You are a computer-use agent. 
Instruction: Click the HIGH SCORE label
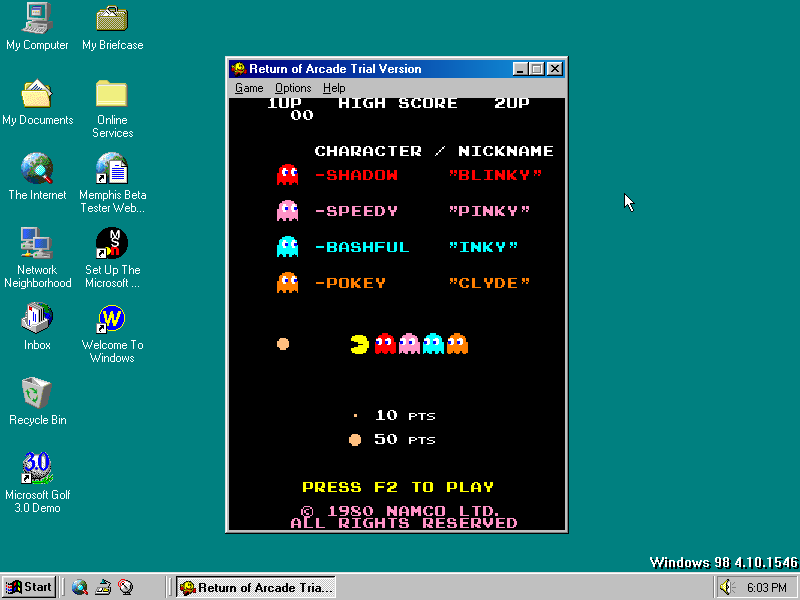[397, 103]
